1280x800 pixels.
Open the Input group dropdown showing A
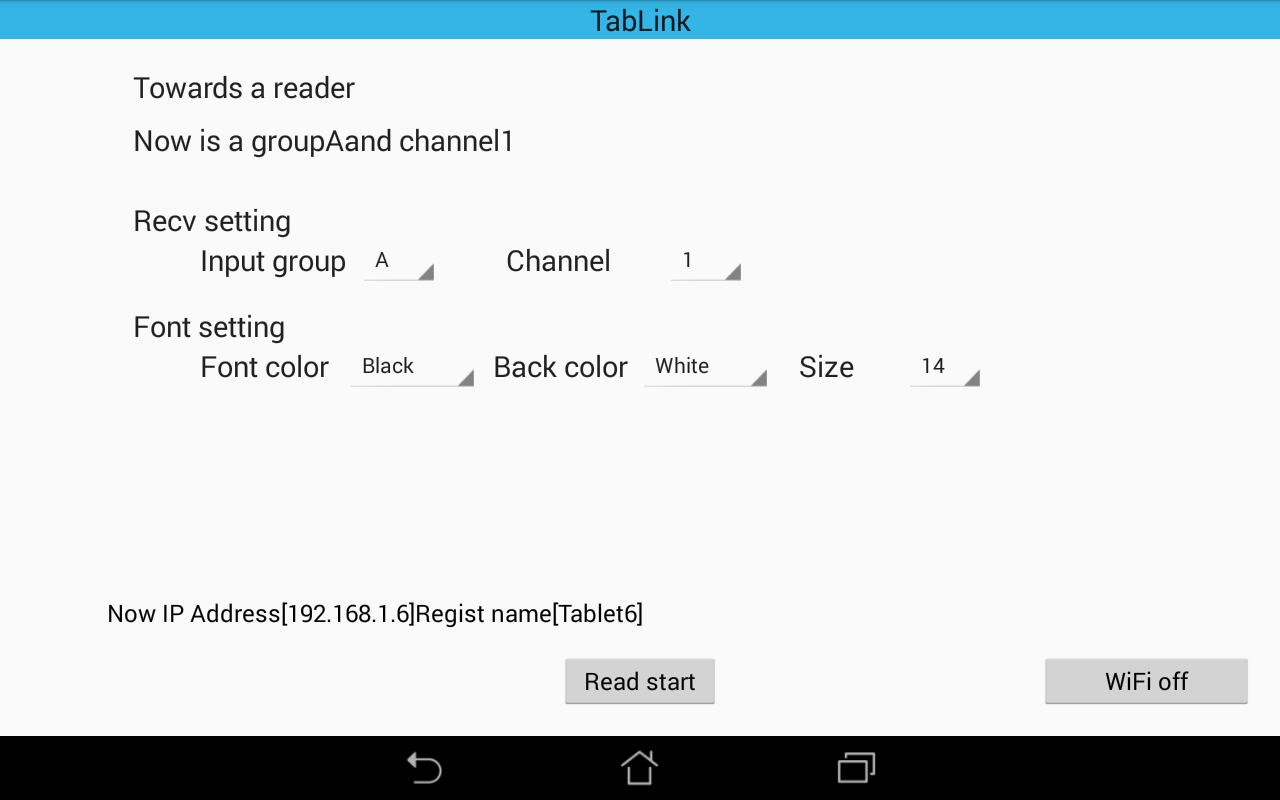tap(399, 262)
